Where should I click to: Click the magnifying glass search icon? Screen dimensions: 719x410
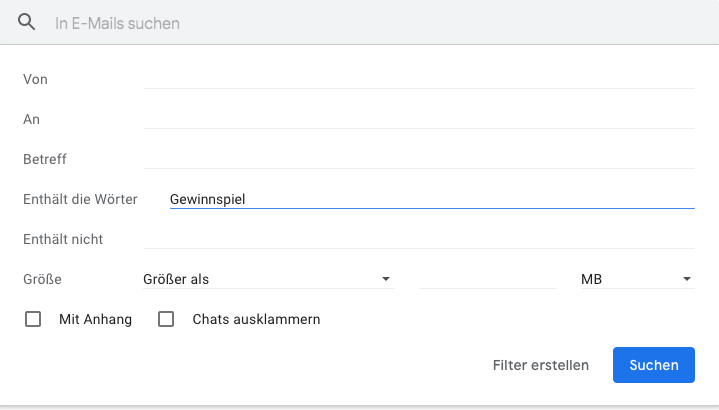(x=26, y=22)
